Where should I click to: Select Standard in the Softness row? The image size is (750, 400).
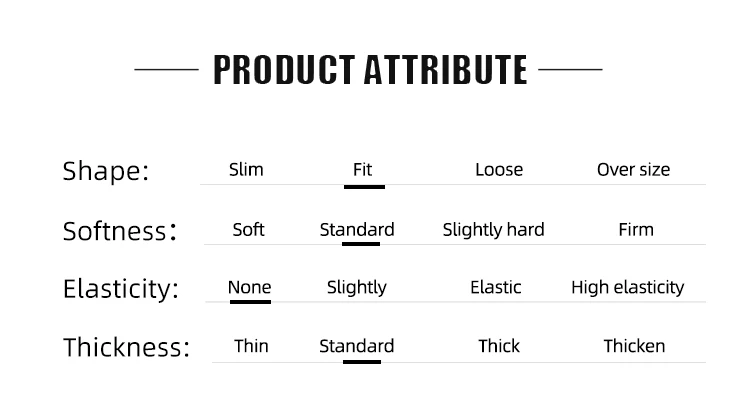[x=357, y=230]
